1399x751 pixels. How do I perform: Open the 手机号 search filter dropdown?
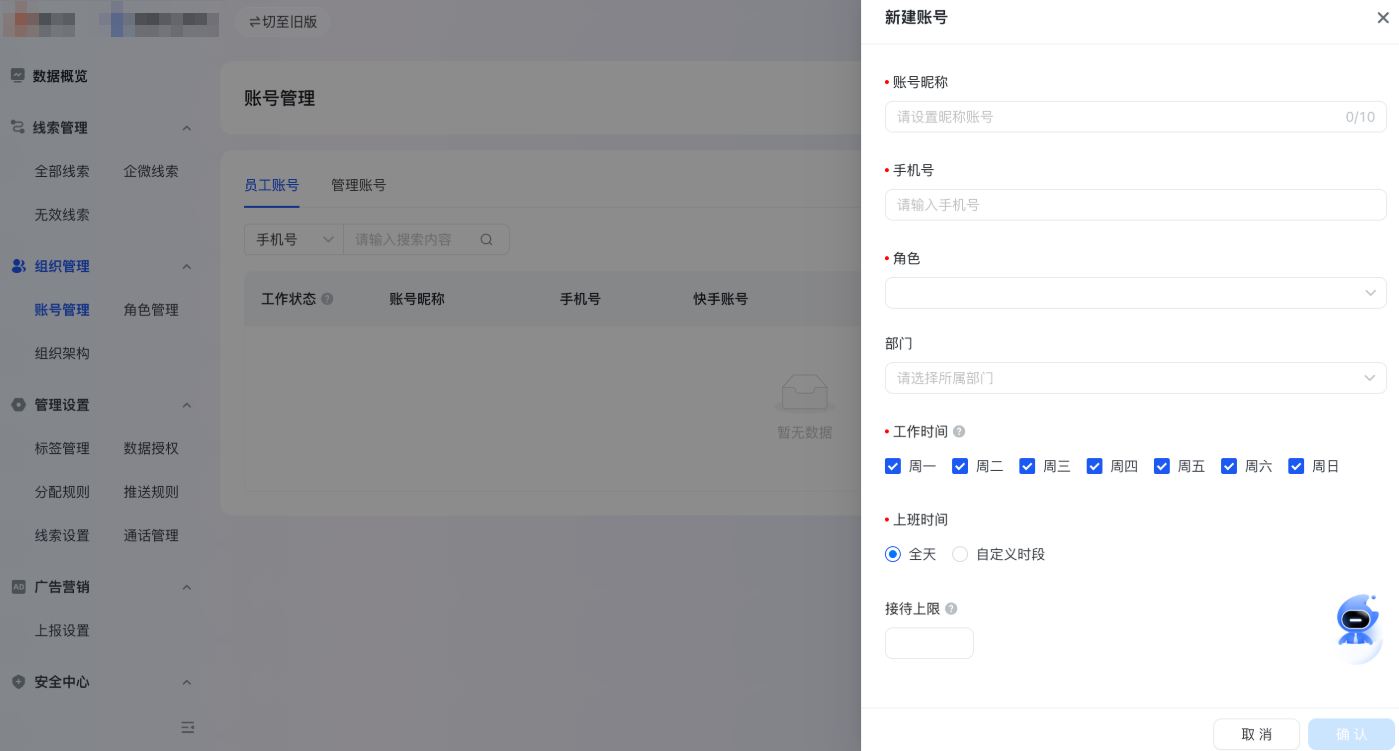tap(293, 239)
